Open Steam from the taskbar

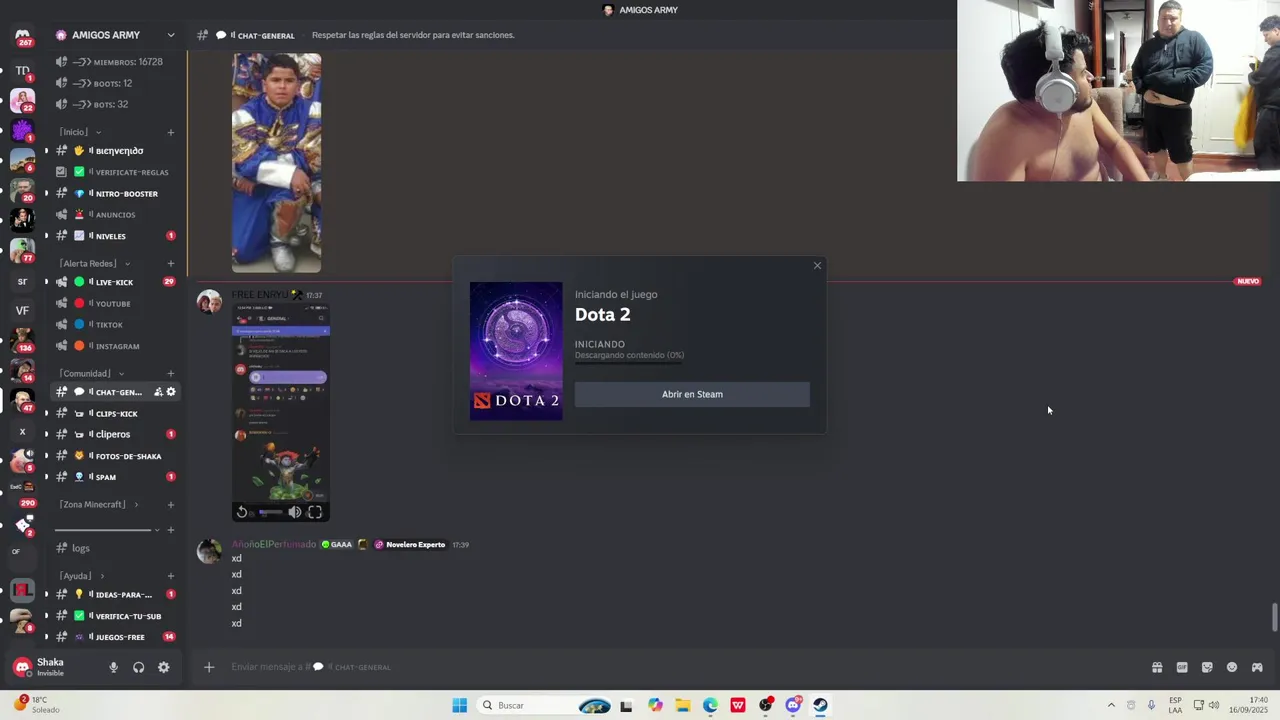click(820, 705)
